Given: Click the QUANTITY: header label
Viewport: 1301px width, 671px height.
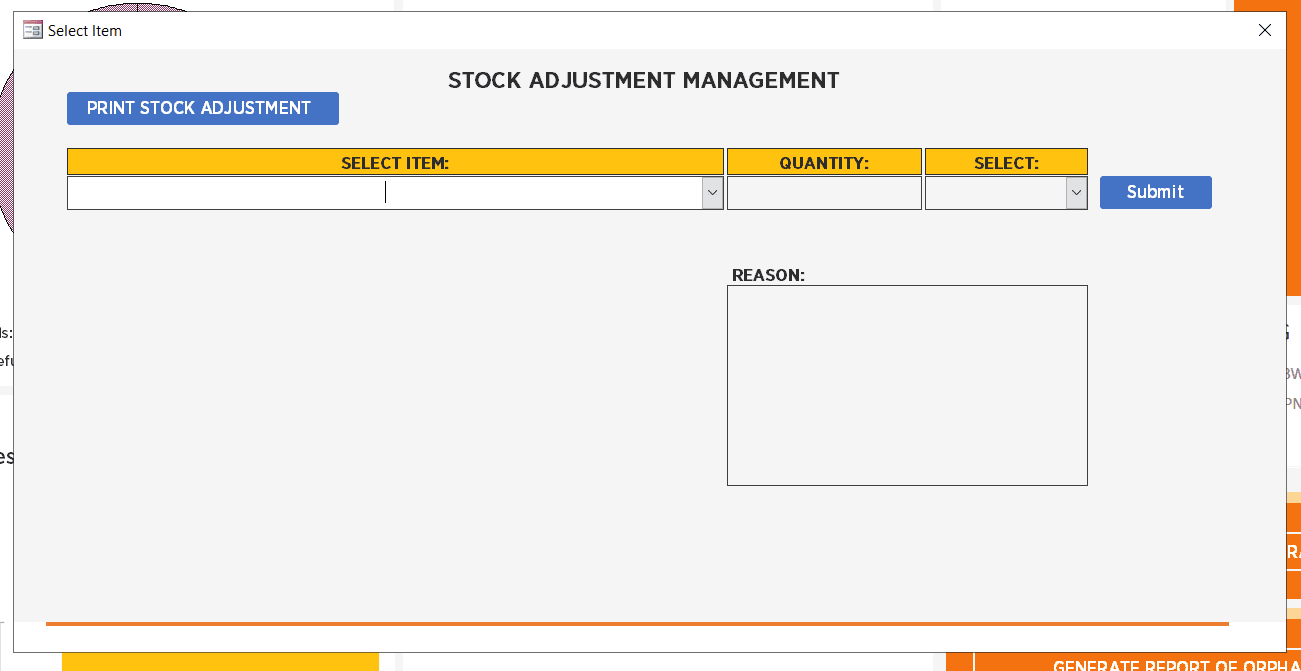Looking at the screenshot, I should [x=824, y=162].
